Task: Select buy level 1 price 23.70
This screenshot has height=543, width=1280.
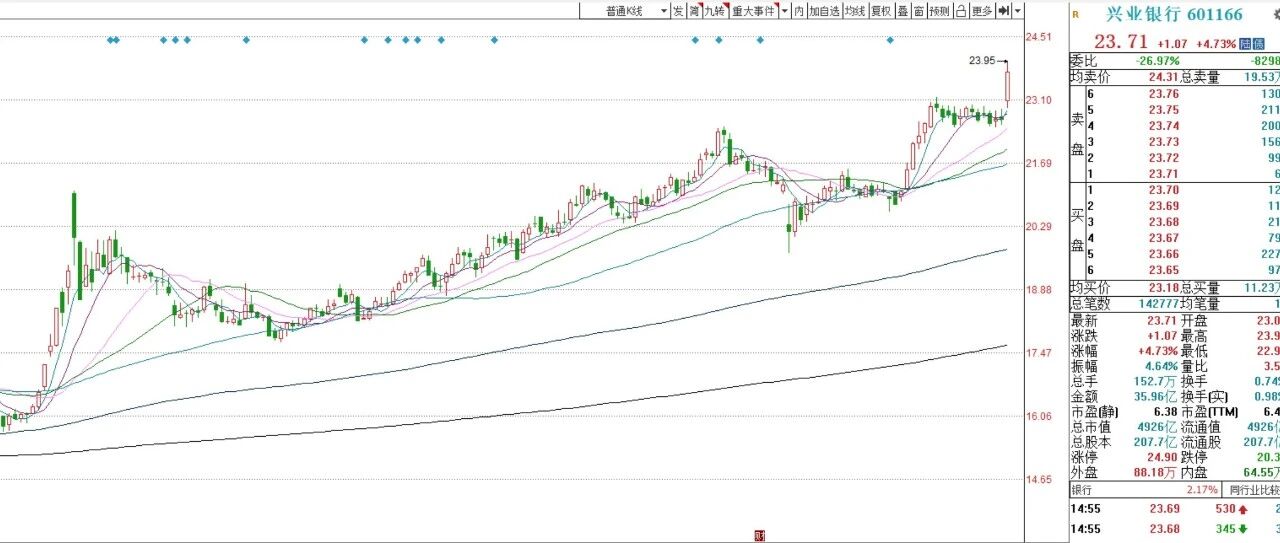Action: click(1164, 190)
